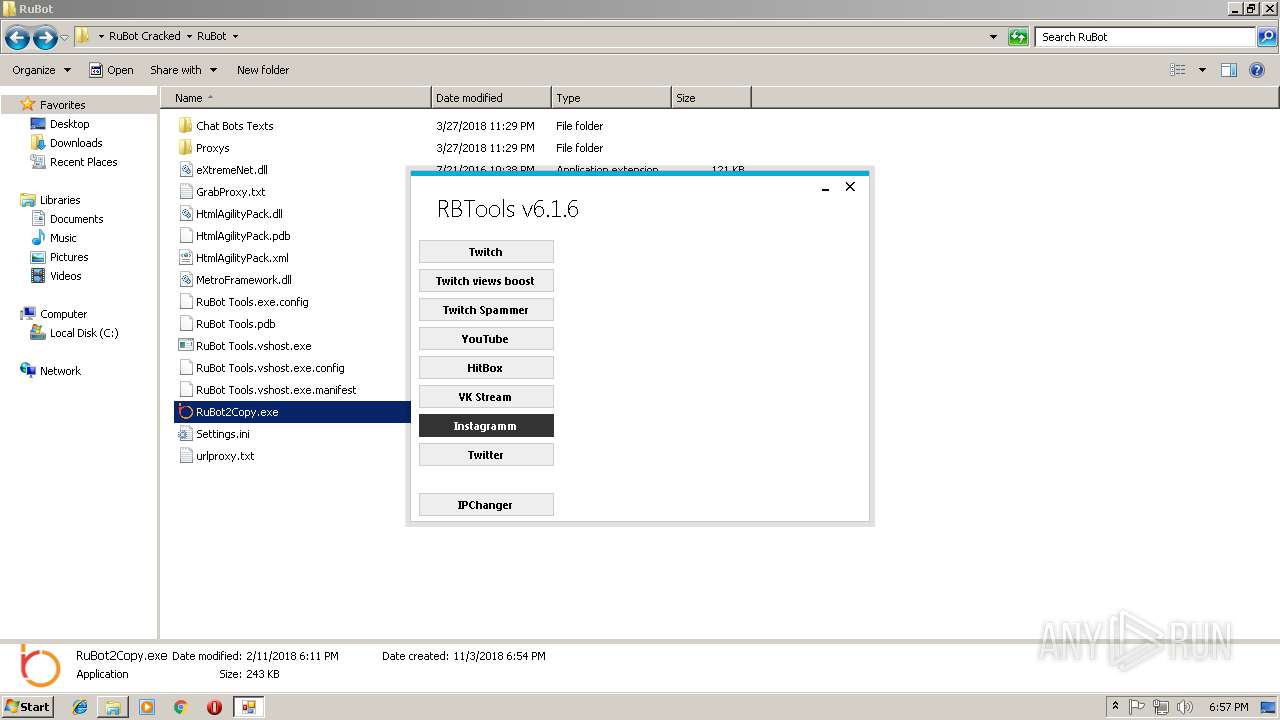Click inside the Search RuBot field
Image resolution: width=1280 pixels, height=720 pixels.
tap(1146, 37)
